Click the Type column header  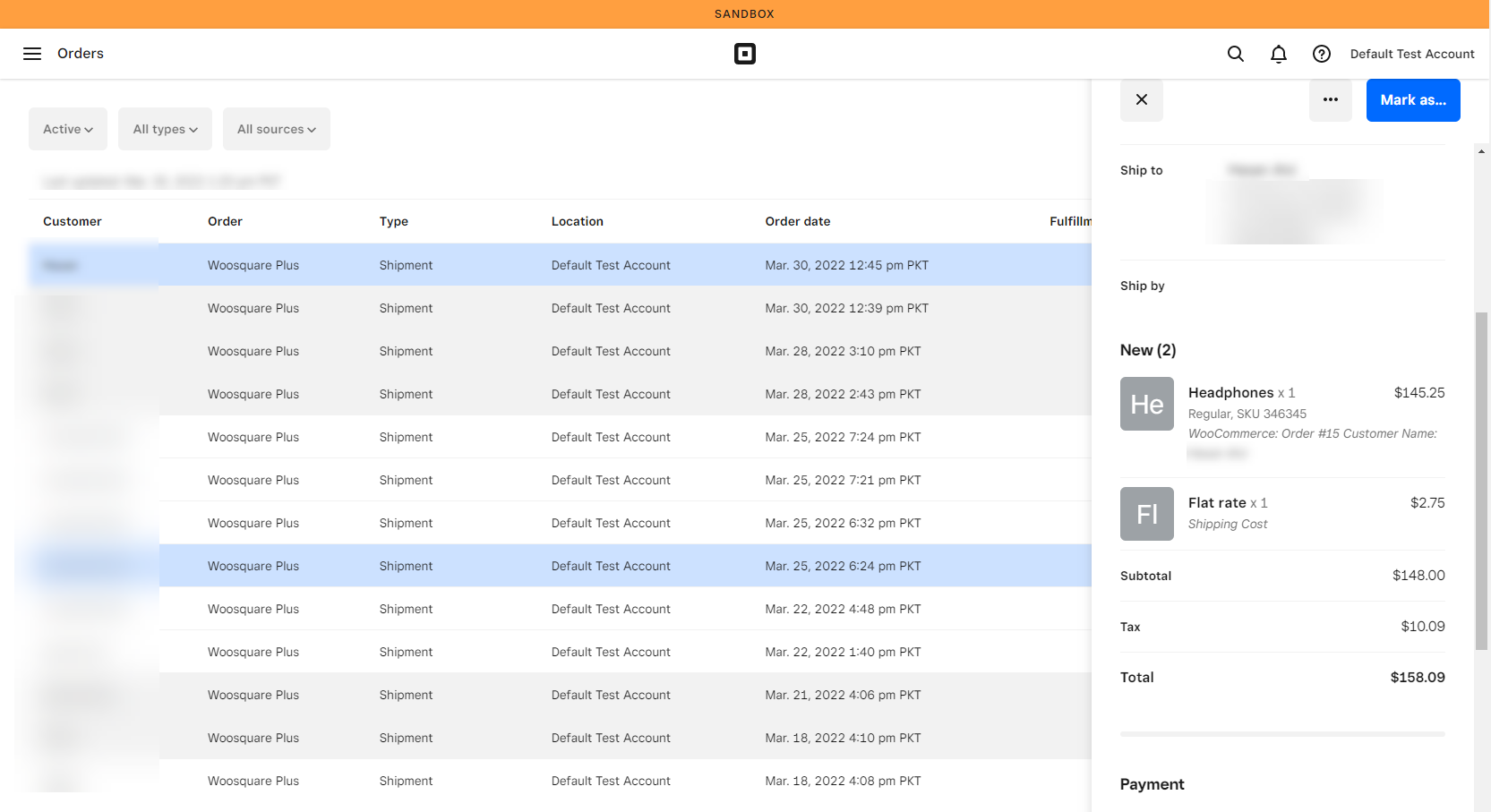point(394,221)
